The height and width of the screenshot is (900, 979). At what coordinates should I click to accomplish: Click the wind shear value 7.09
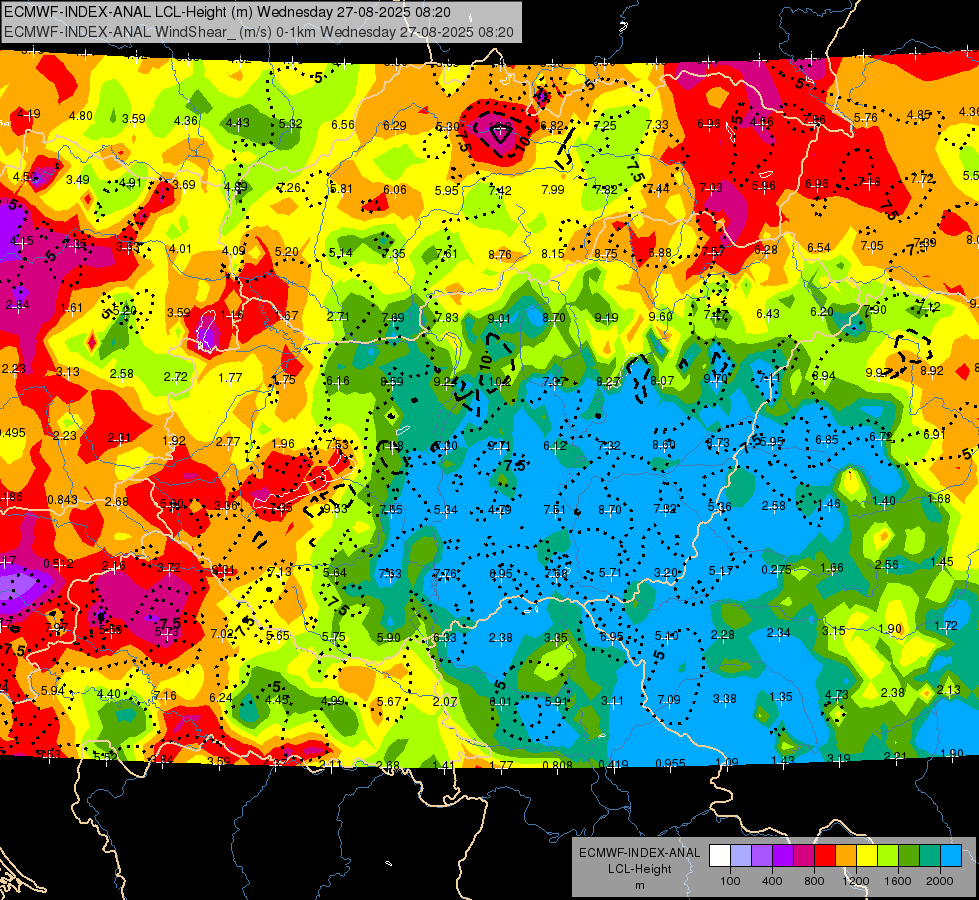pyautogui.click(x=669, y=700)
